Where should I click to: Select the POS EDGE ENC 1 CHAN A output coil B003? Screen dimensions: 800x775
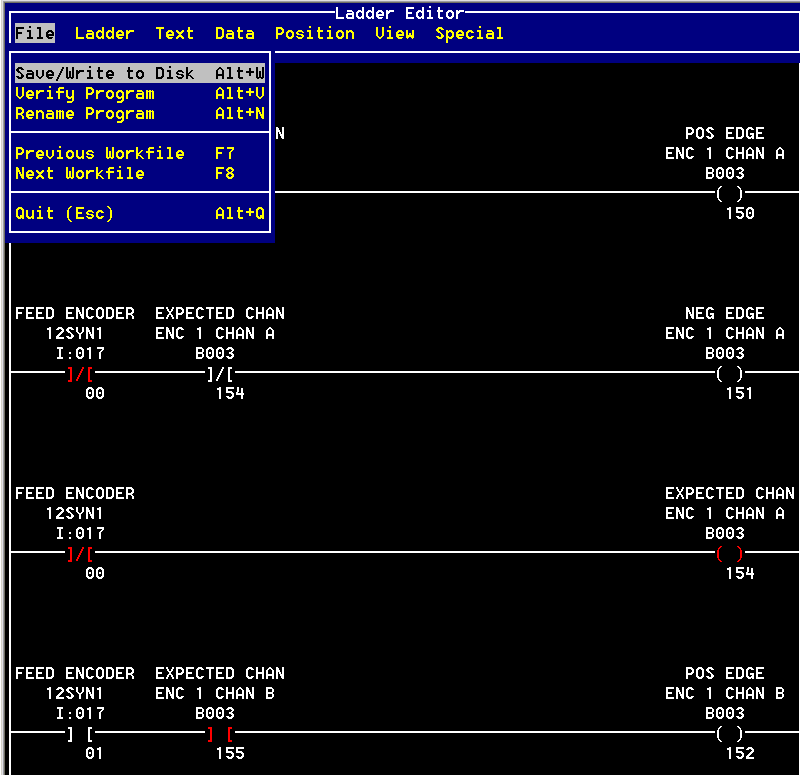[729, 193]
